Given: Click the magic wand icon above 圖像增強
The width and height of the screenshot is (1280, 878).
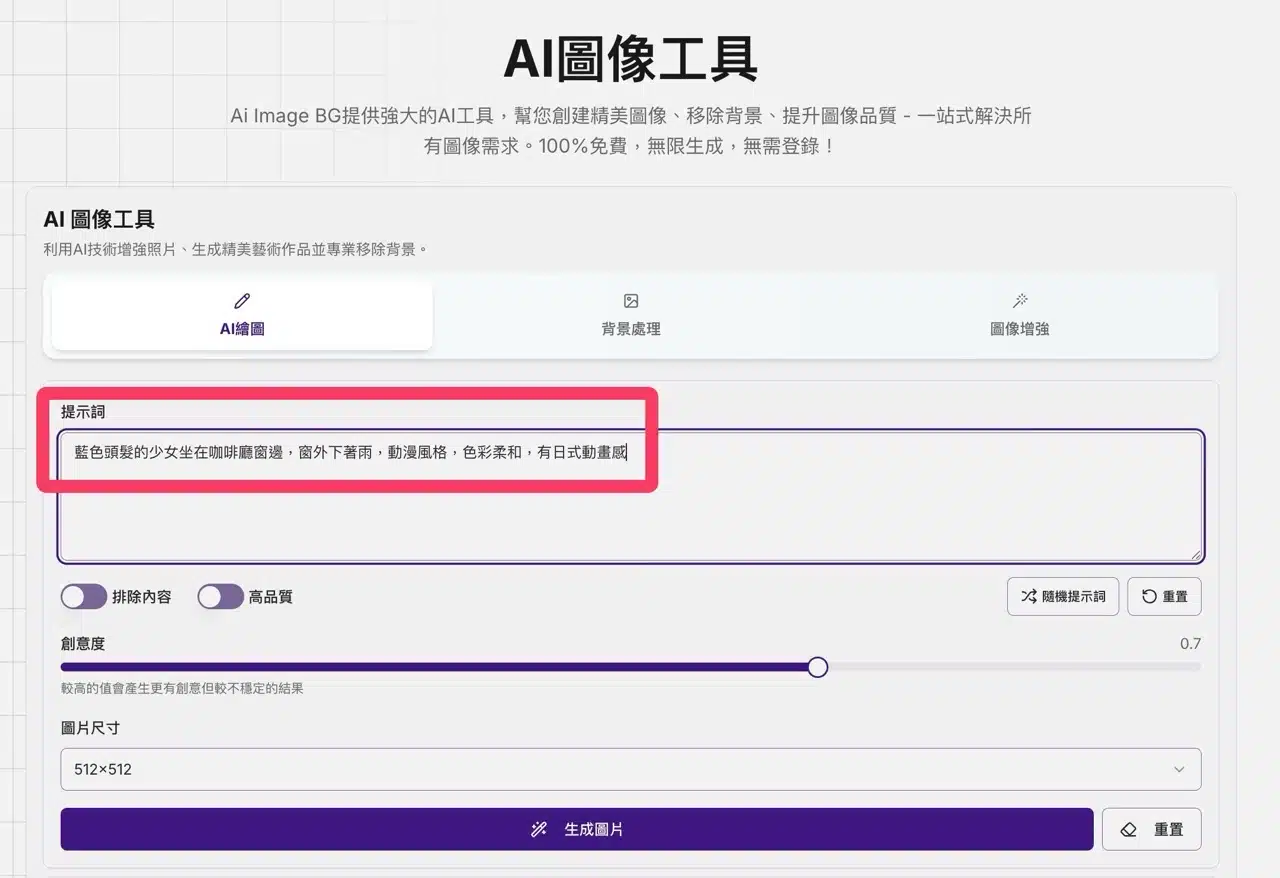Looking at the screenshot, I should (1020, 301).
